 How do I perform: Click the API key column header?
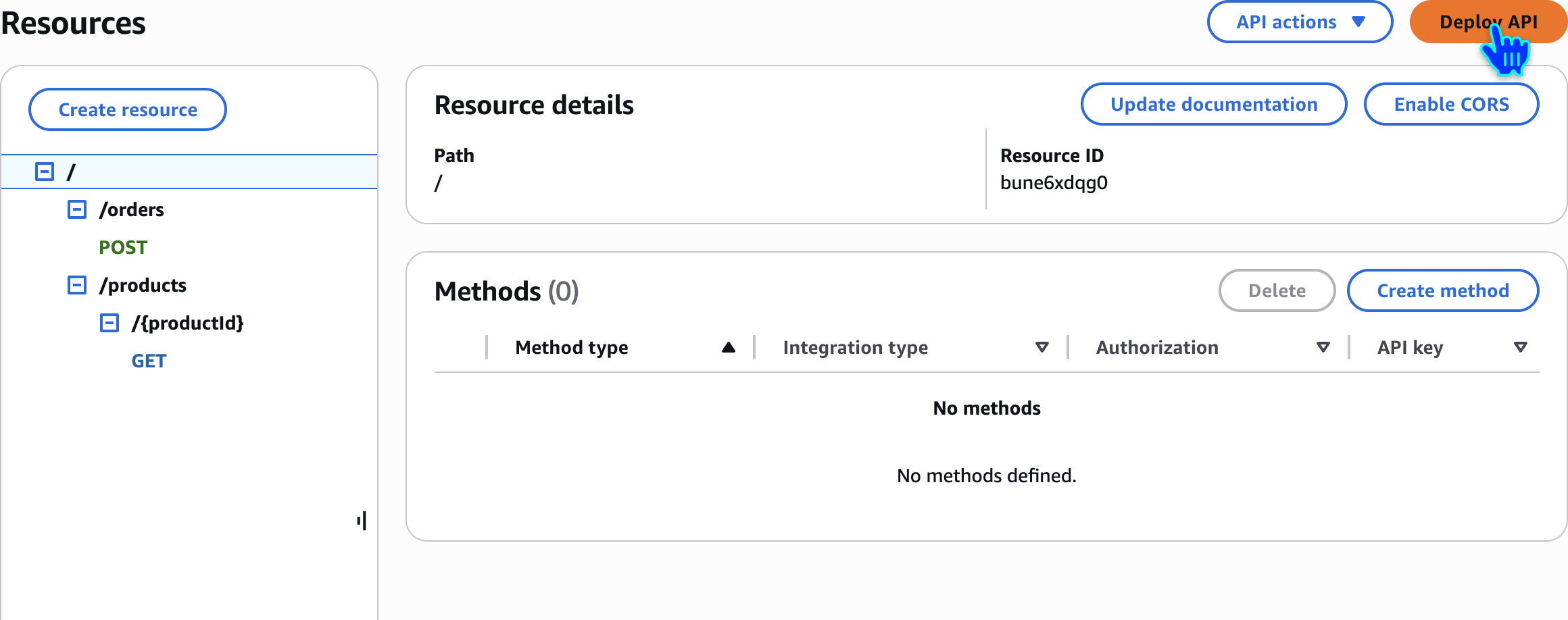click(x=1410, y=347)
